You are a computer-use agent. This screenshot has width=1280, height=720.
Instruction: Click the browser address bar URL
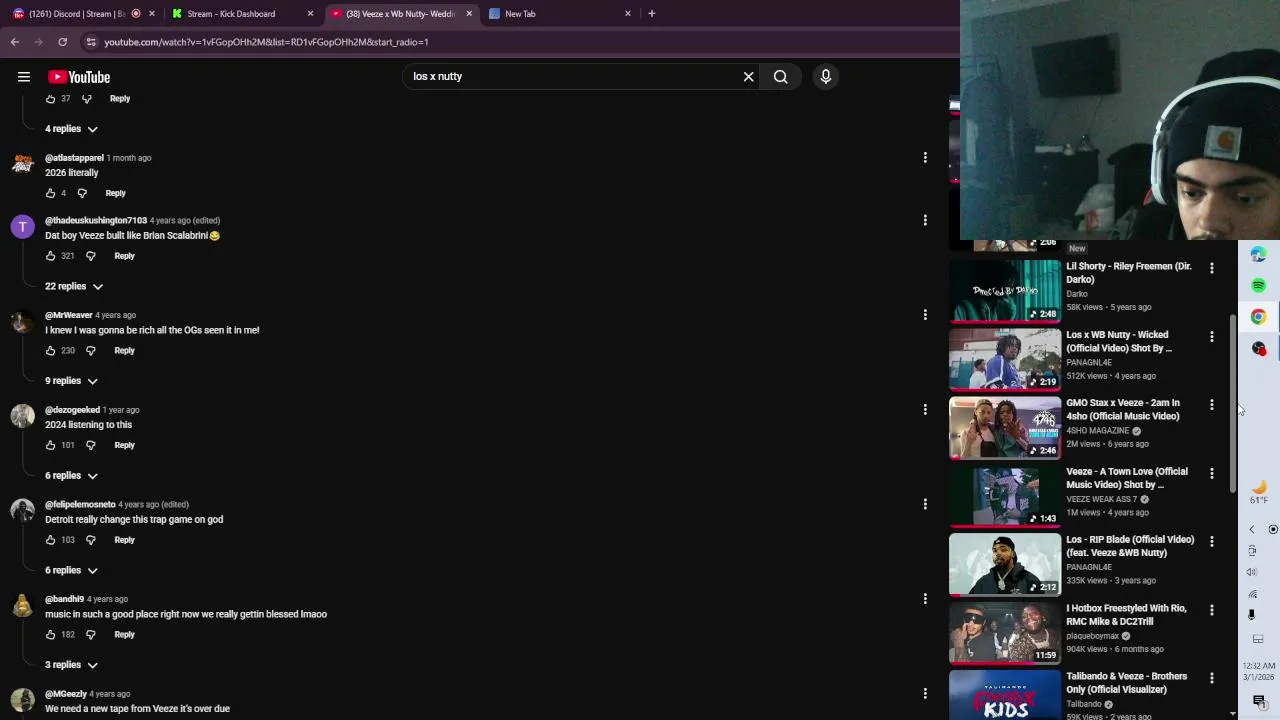click(x=267, y=42)
